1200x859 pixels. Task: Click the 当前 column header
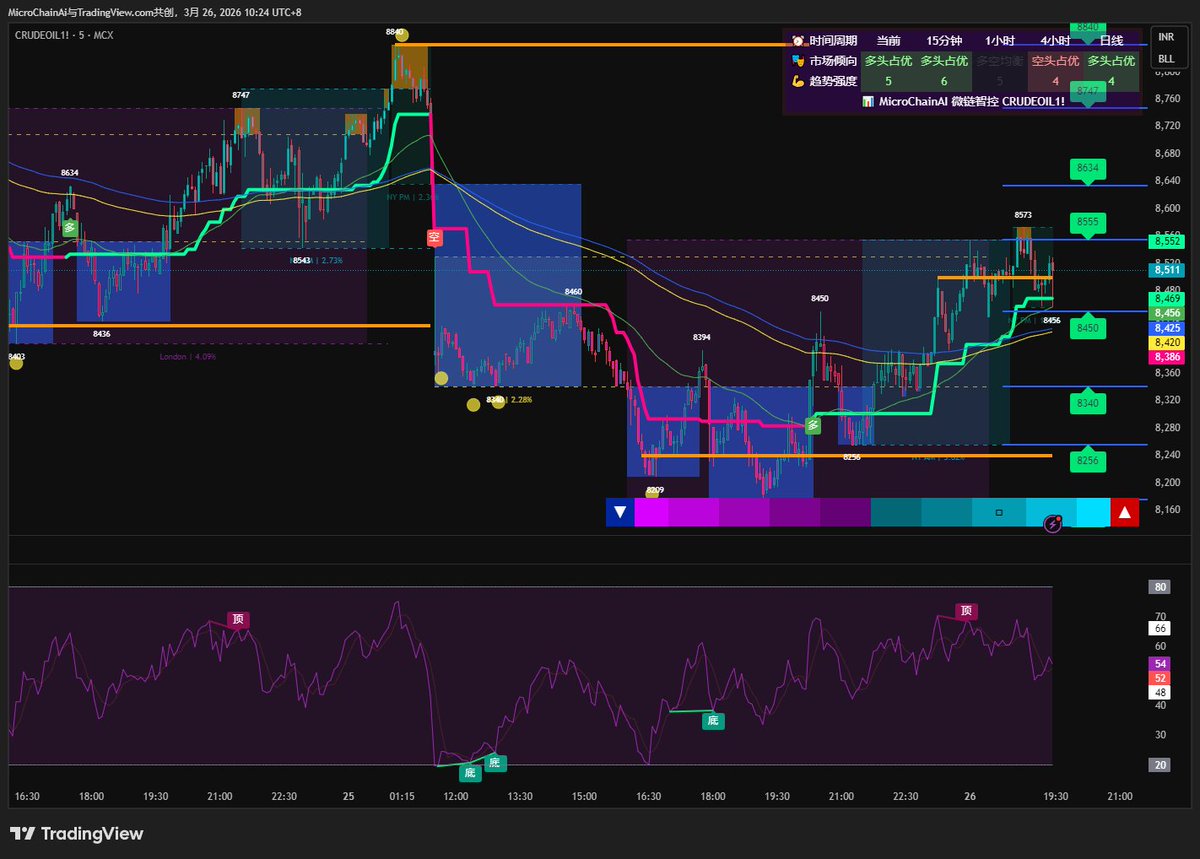(888, 41)
